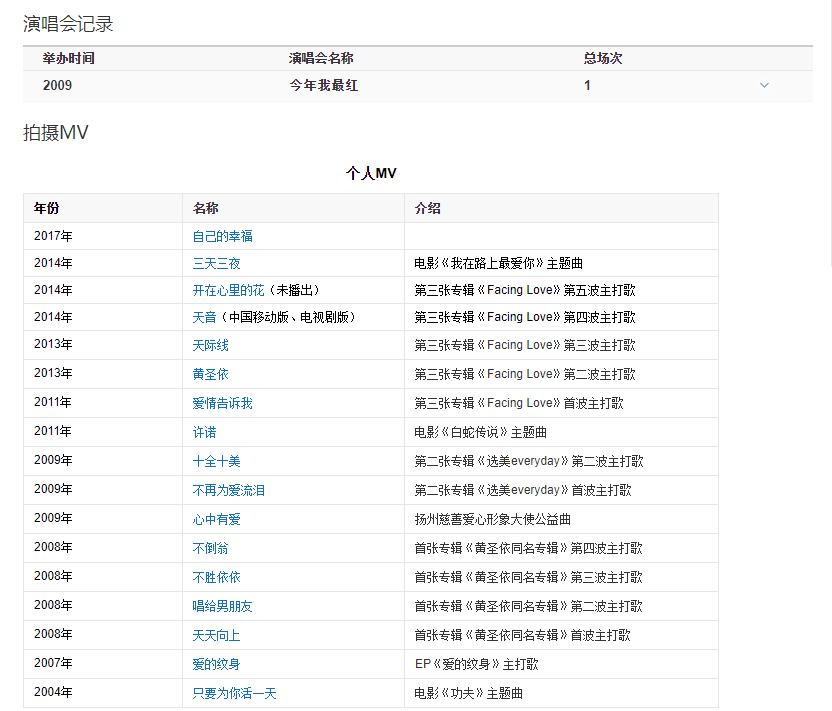Open the 开在心里的花 link

click(228, 290)
